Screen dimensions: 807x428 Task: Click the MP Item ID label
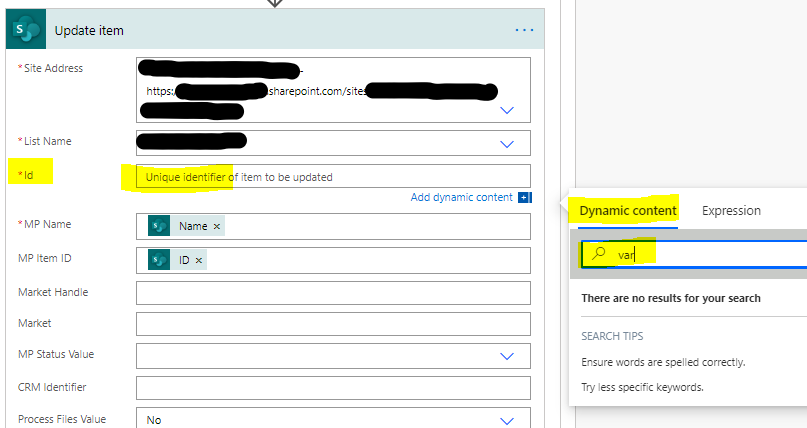[45, 258]
